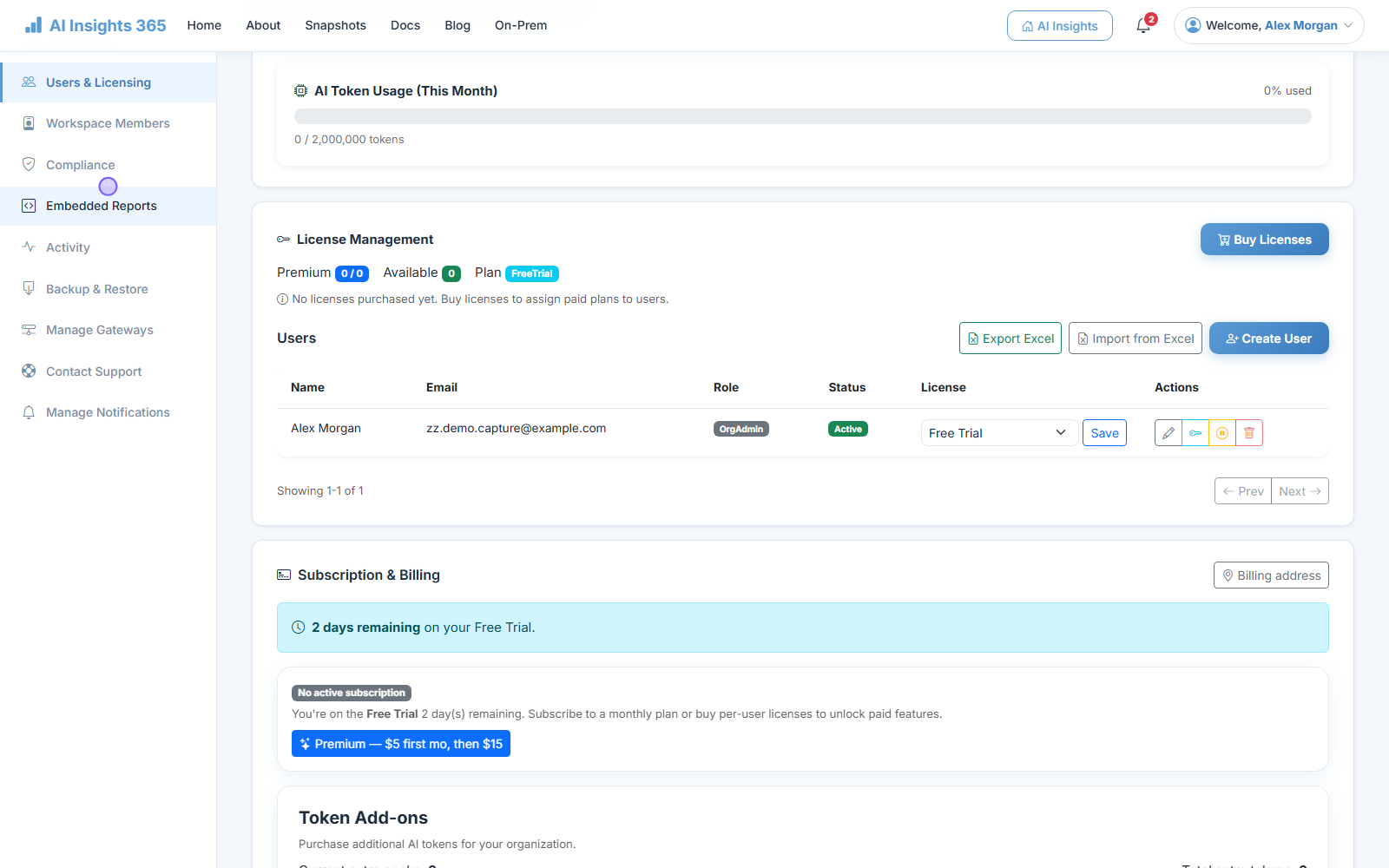Suspend Alex Morgan with the pause icon

tap(1222, 433)
